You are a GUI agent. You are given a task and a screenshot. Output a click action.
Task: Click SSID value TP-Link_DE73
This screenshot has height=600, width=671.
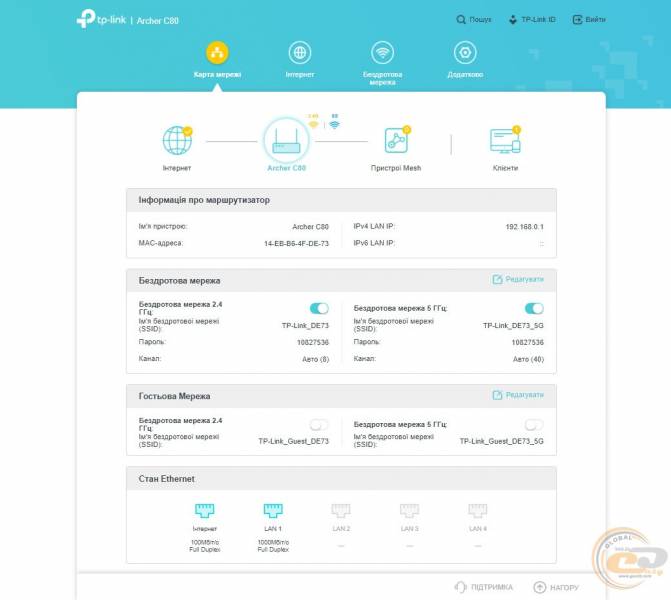305,326
